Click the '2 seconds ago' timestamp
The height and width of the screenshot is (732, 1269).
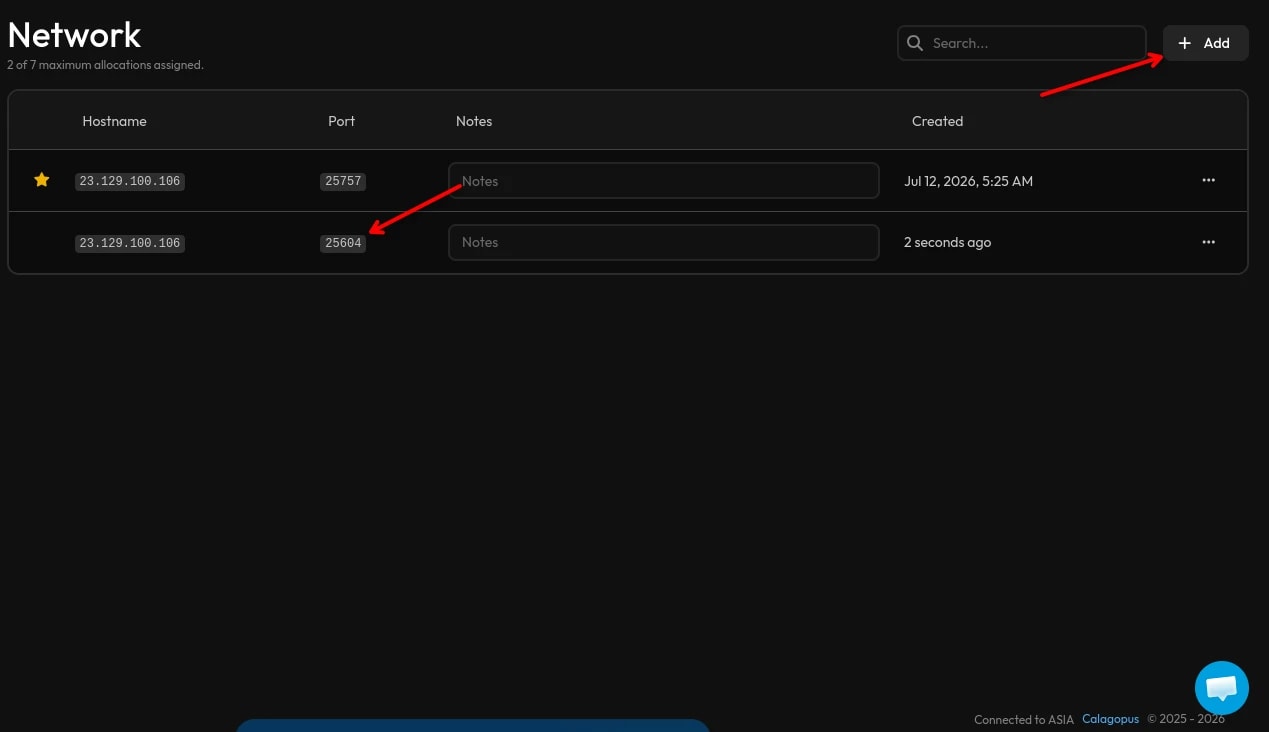pos(947,242)
